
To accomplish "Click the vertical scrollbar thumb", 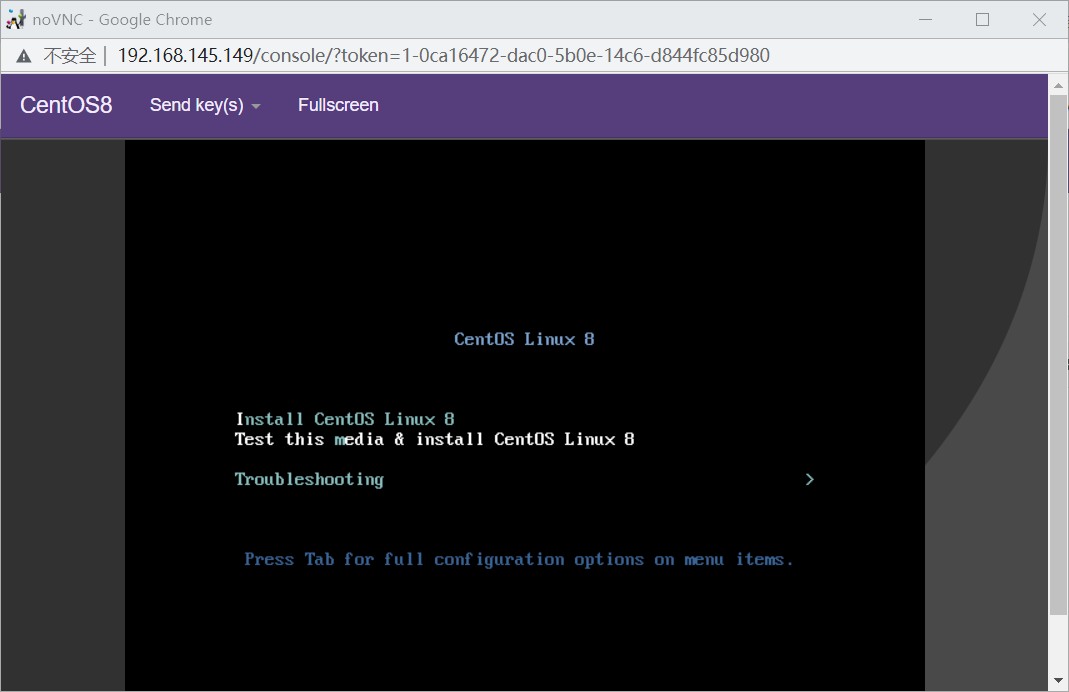I will point(1058,355).
